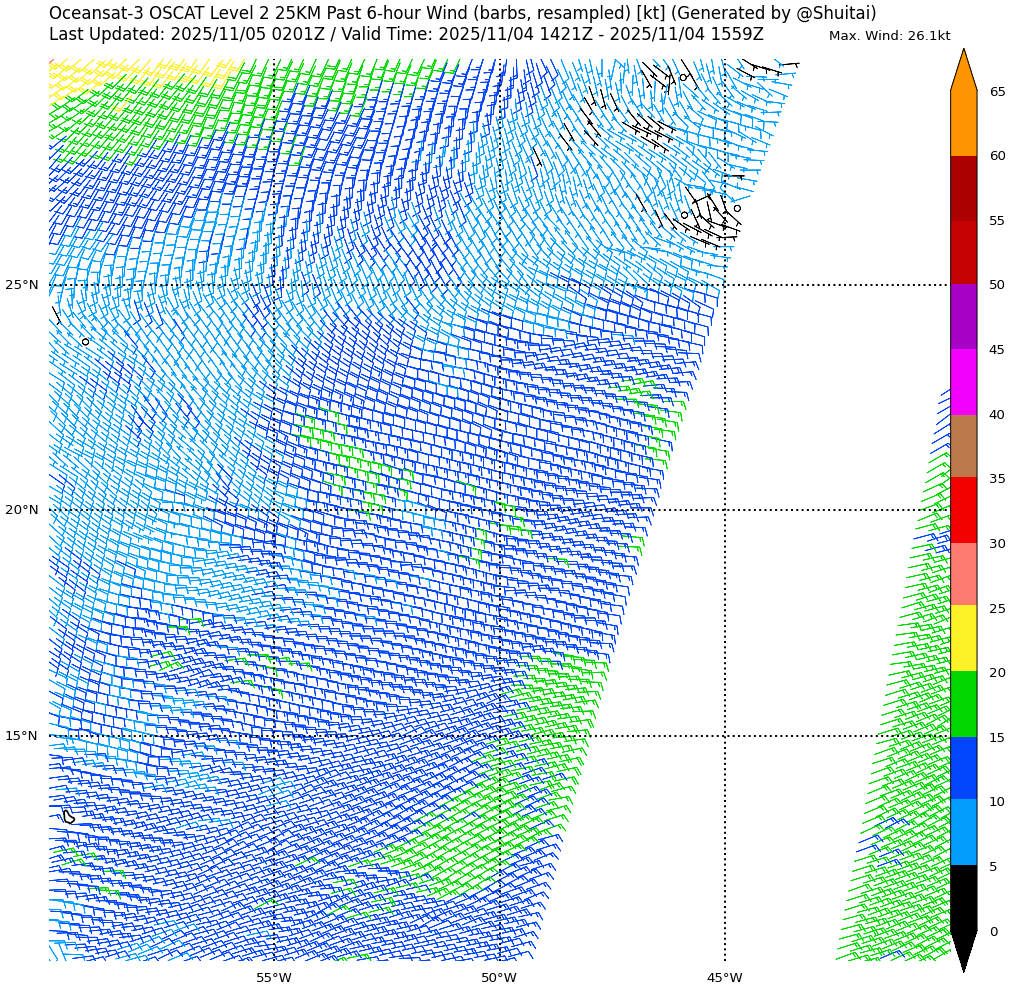Click the grid intersection at 20°N 50°W
Screen dimensions: 1010x989
[500, 510]
